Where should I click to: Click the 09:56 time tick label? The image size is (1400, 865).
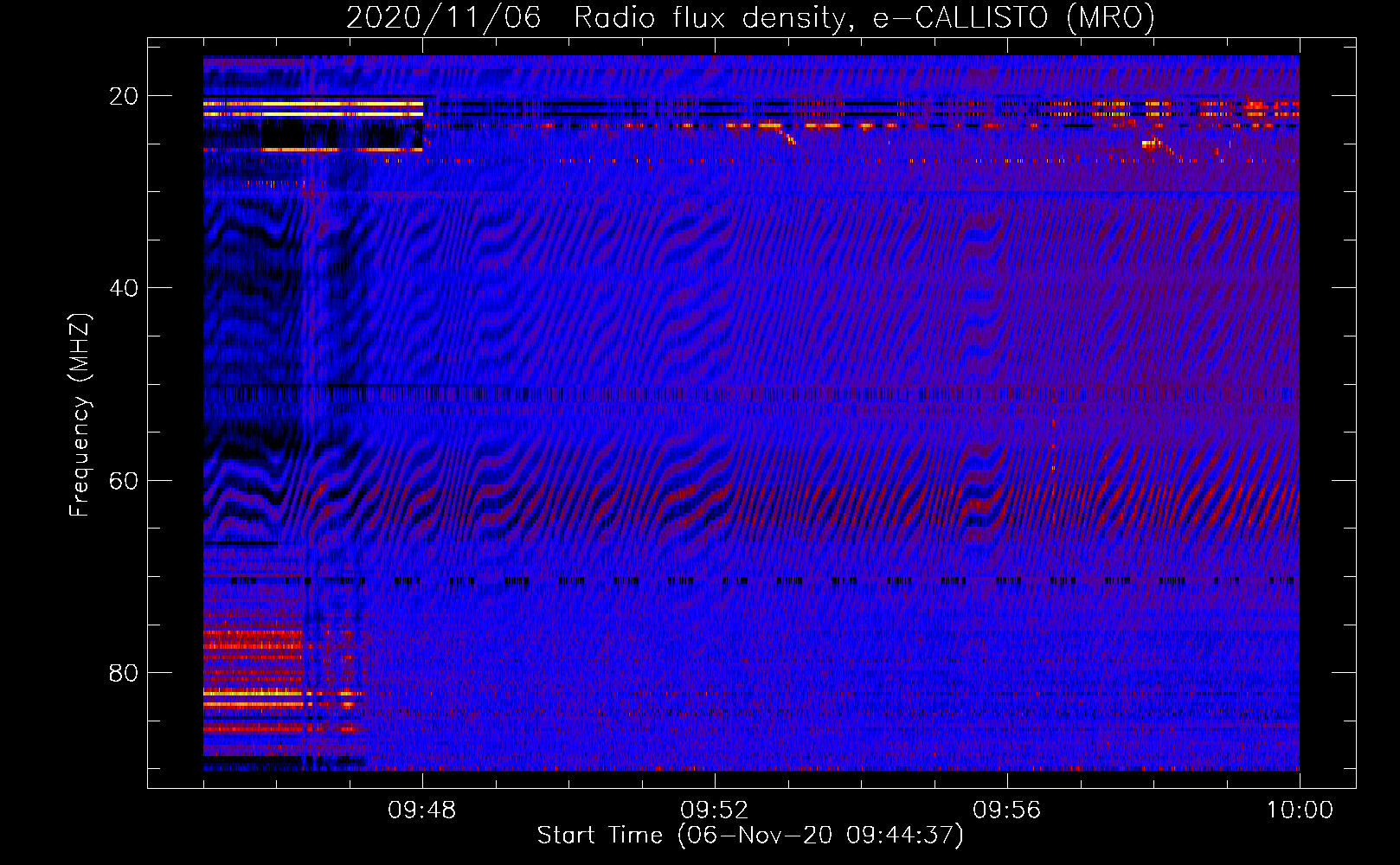point(1006,811)
